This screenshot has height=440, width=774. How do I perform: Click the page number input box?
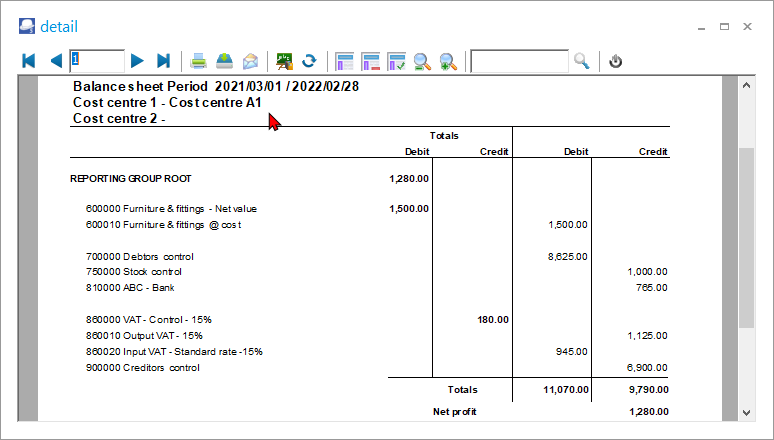pyautogui.click(x=97, y=61)
